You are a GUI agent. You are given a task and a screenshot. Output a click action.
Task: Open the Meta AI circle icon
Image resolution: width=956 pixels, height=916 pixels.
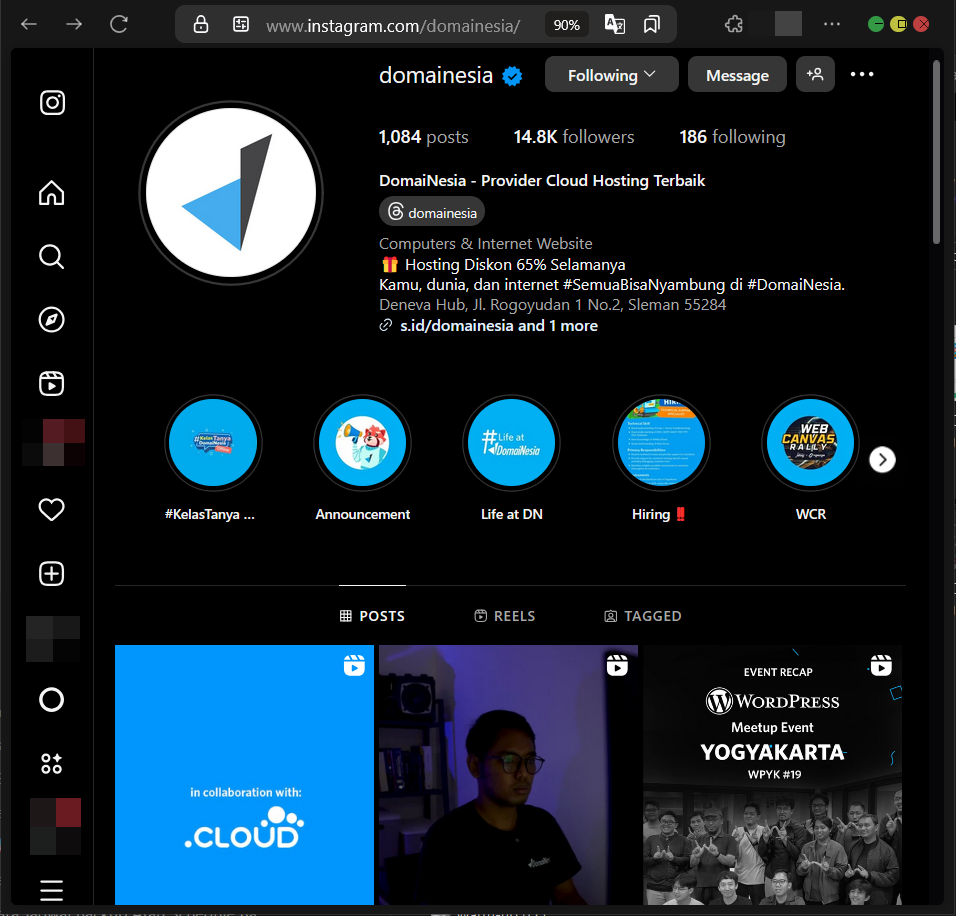pos(52,700)
